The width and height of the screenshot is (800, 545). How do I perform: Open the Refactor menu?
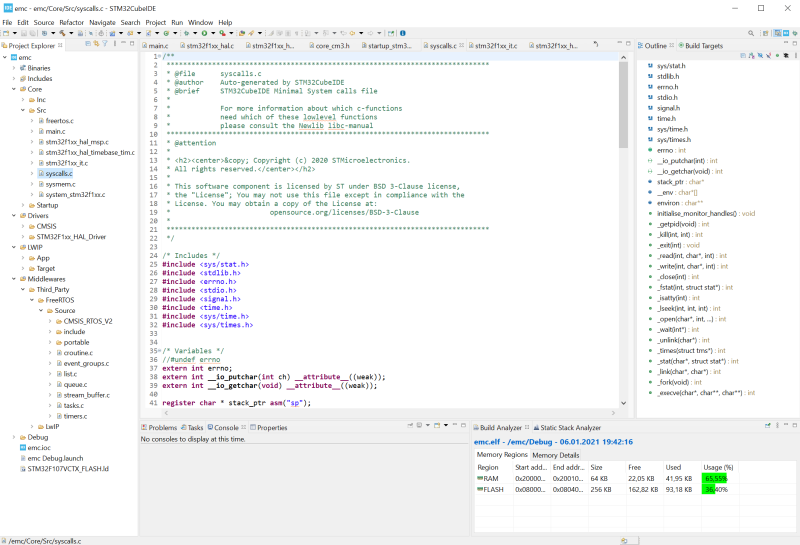(71, 21)
